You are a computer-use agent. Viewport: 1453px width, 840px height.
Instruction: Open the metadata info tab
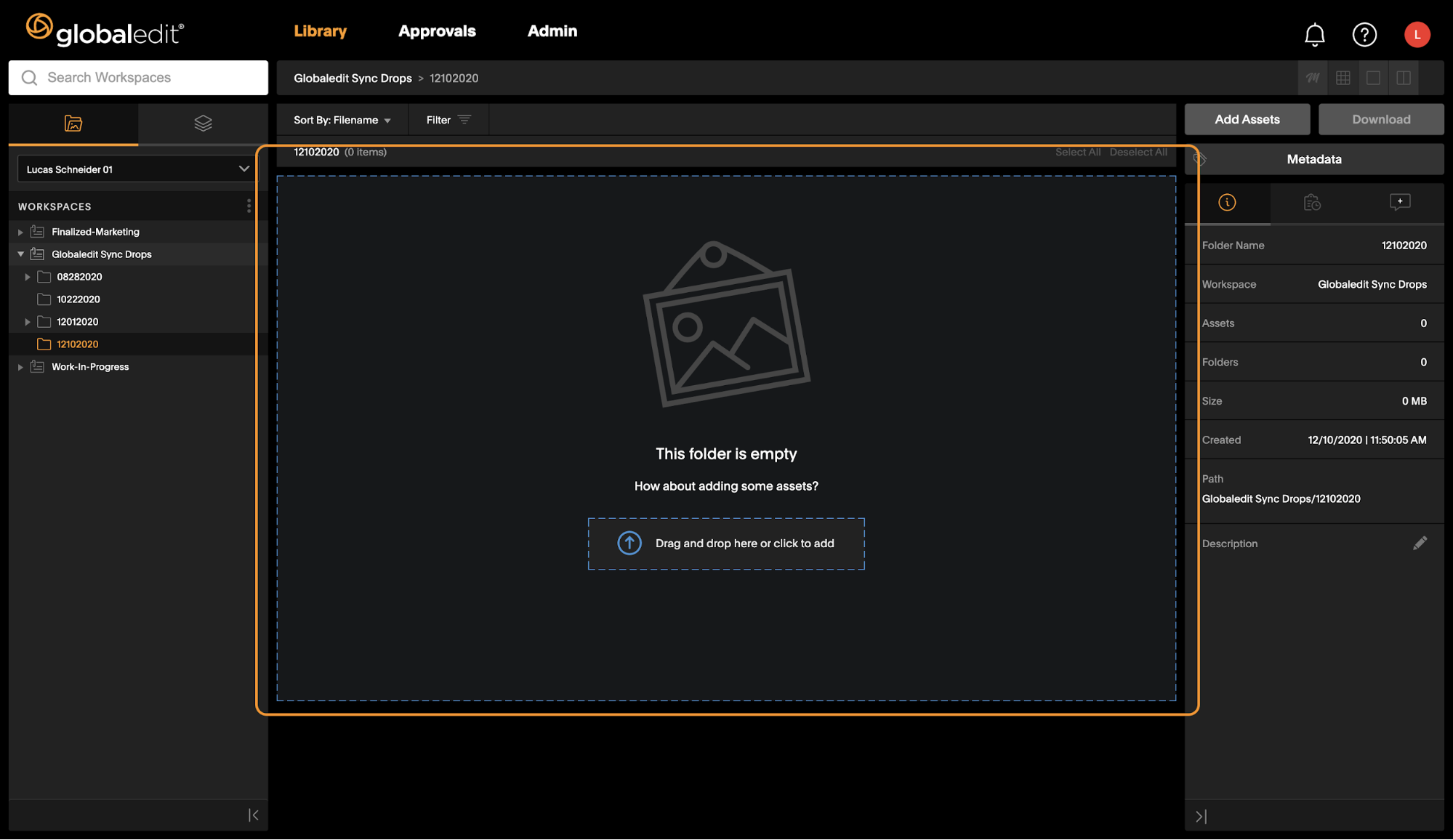(x=1227, y=203)
